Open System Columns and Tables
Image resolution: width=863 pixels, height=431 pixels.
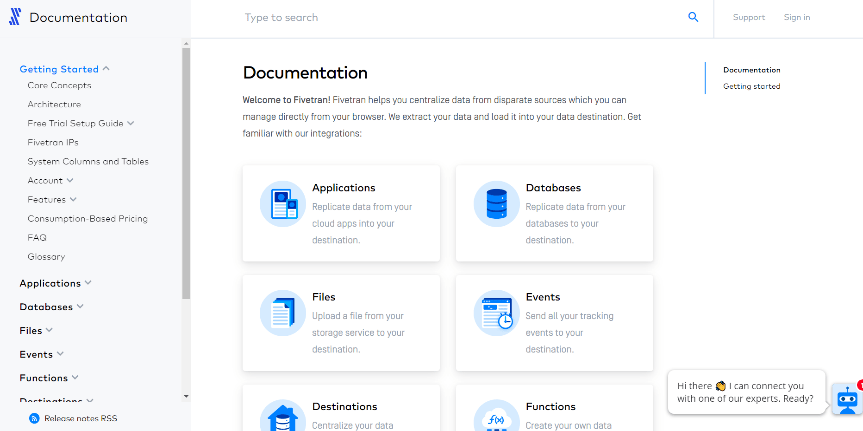point(88,161)
